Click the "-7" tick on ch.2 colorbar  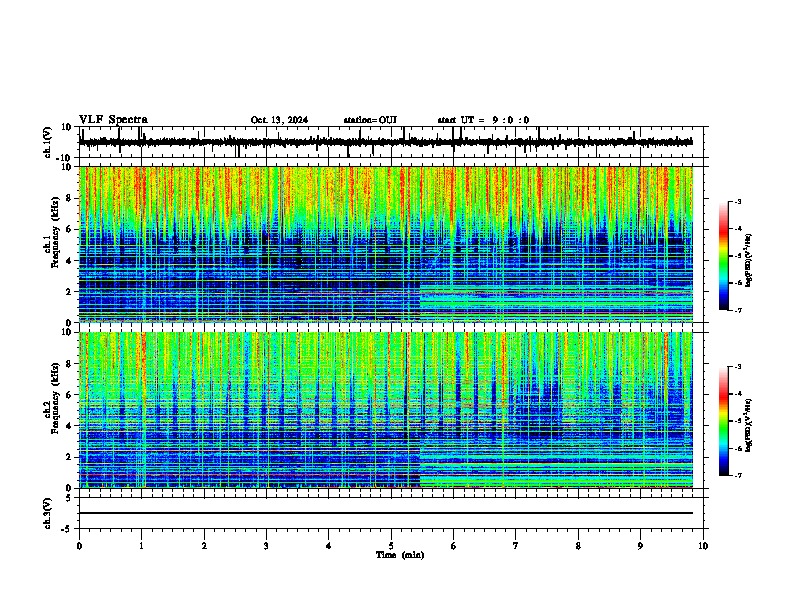(x=737, y=476)
